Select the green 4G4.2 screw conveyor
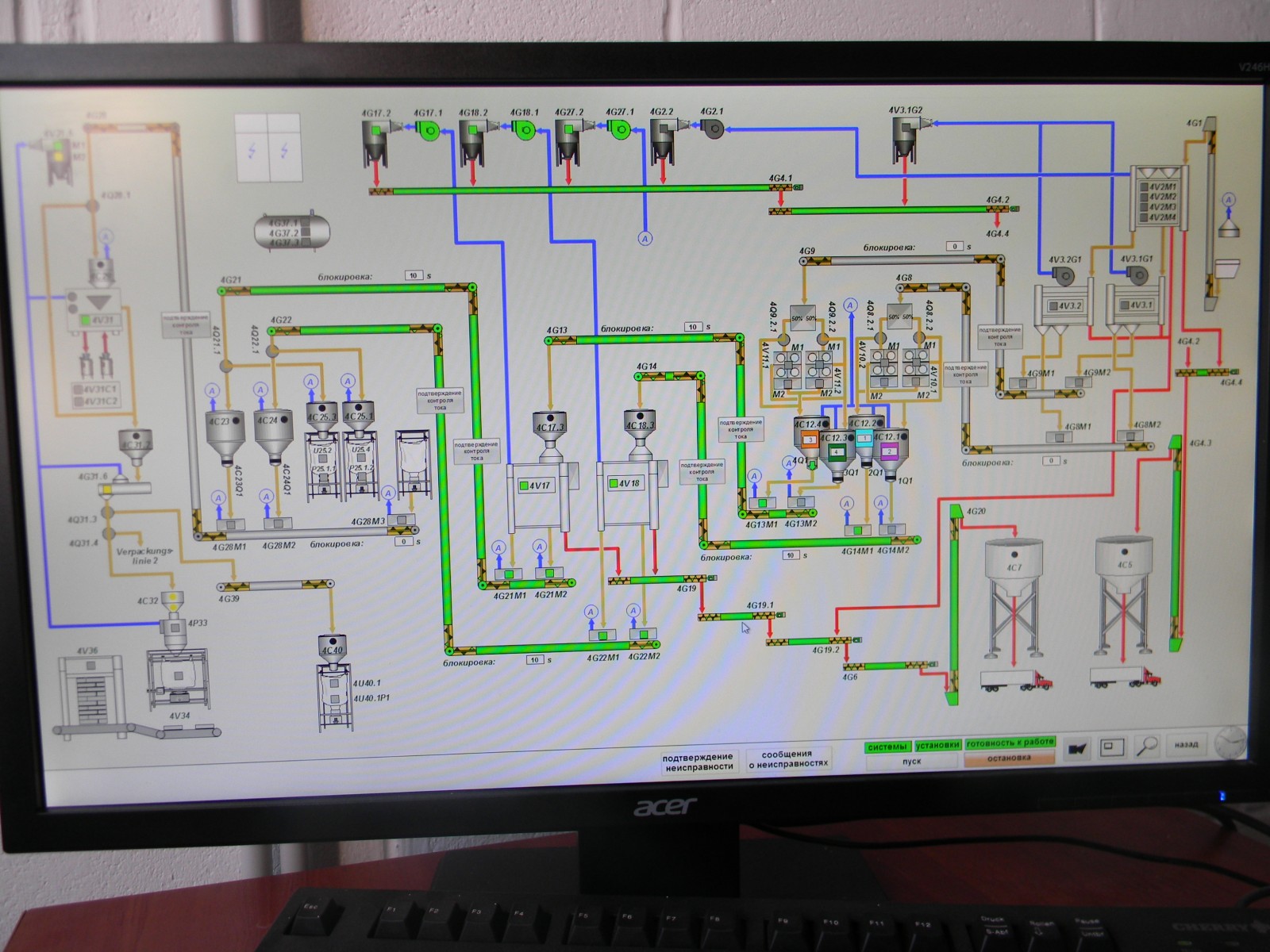This screenshot has height=952, width=1270. coord(892,210)
